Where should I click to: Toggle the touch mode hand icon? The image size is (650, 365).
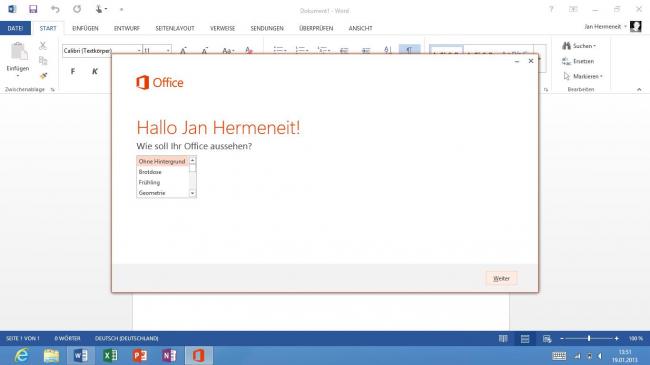point(98,9)
